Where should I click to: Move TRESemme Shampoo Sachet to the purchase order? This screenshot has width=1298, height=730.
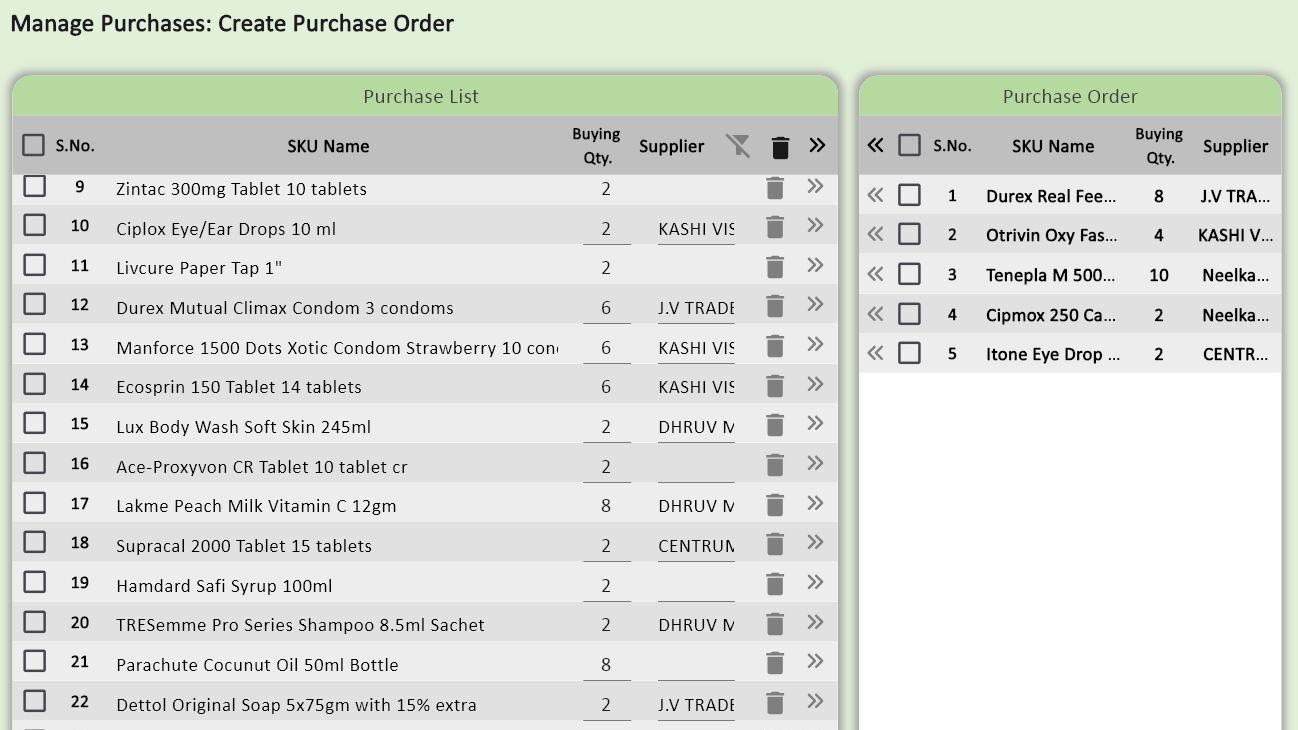click(815, 622)
